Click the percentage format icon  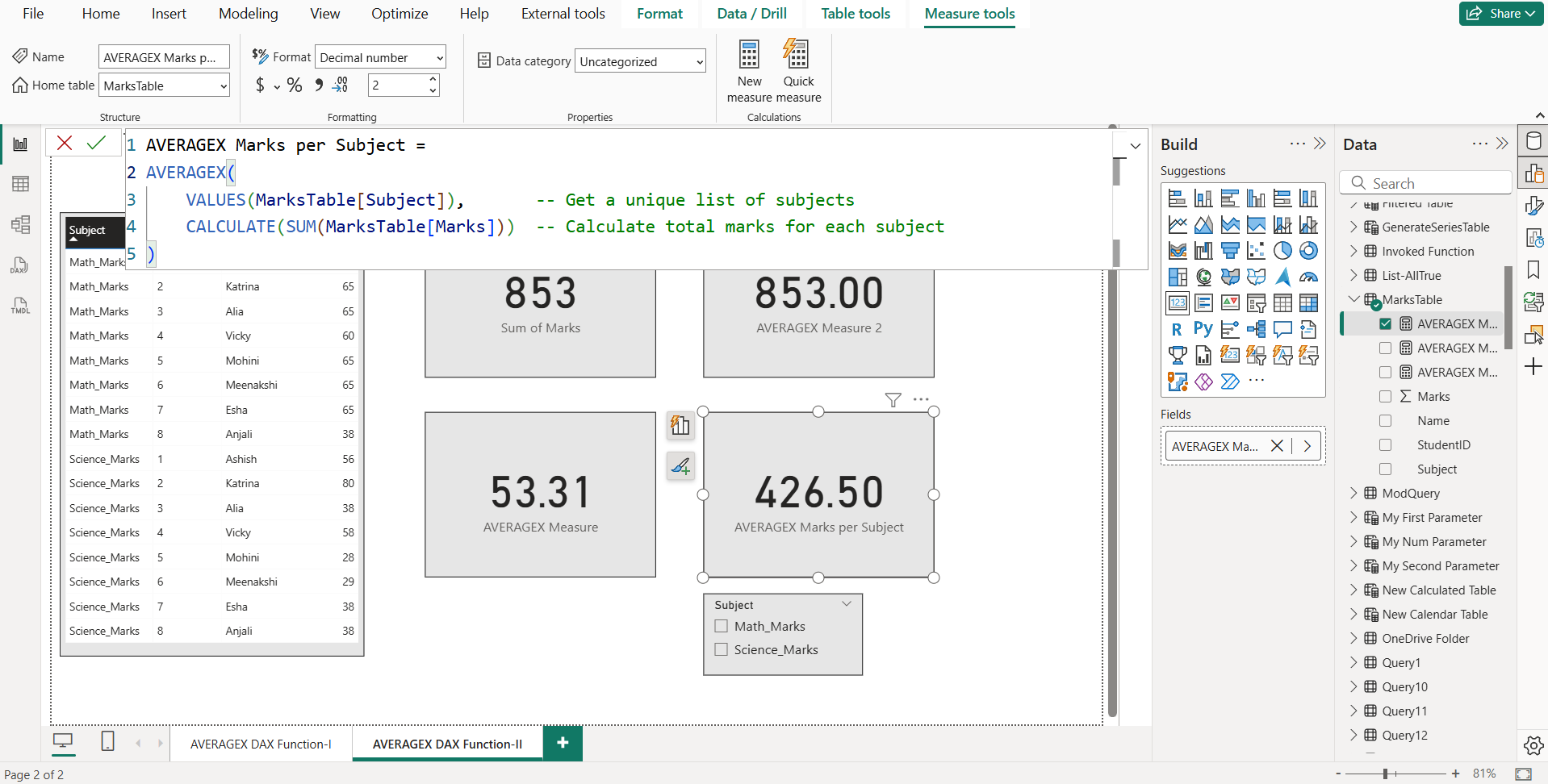pyautogui.click(x=295, y=85)
